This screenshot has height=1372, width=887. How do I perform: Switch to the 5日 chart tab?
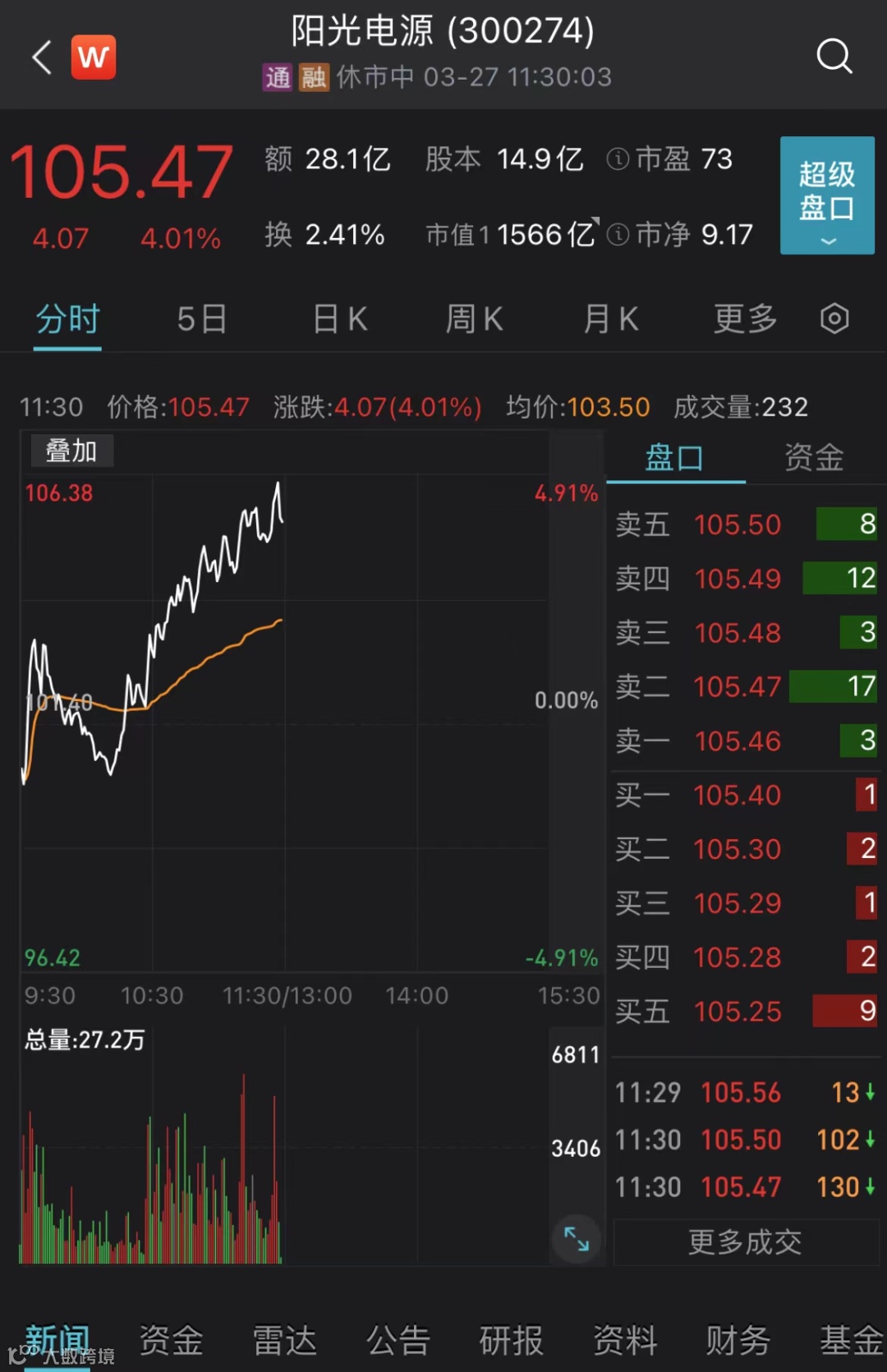202,319
